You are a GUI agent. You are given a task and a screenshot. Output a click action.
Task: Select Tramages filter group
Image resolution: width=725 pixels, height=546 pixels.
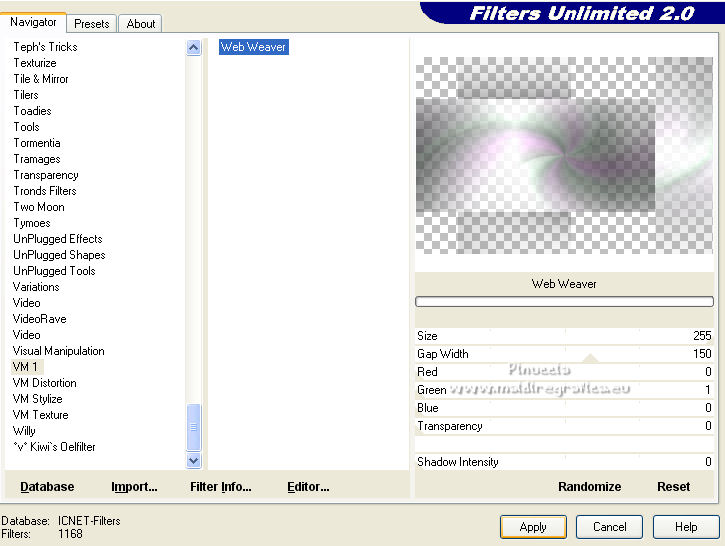point(37,159)
